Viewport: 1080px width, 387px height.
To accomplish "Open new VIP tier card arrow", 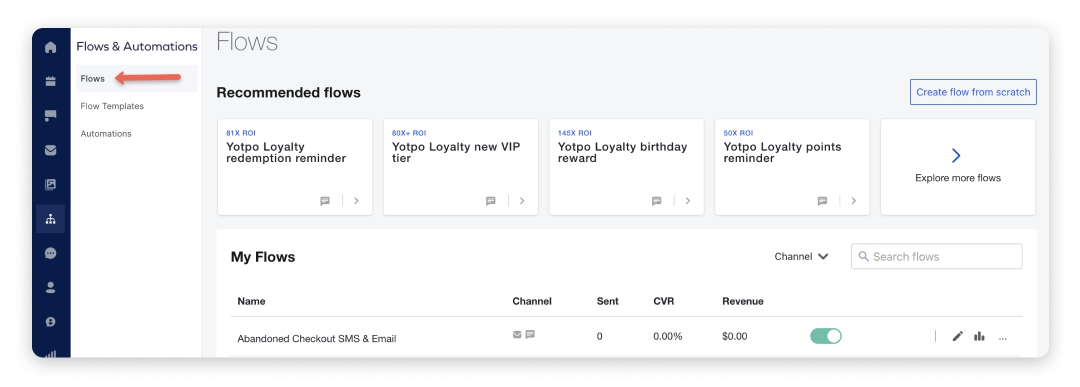I will (522, 201).
